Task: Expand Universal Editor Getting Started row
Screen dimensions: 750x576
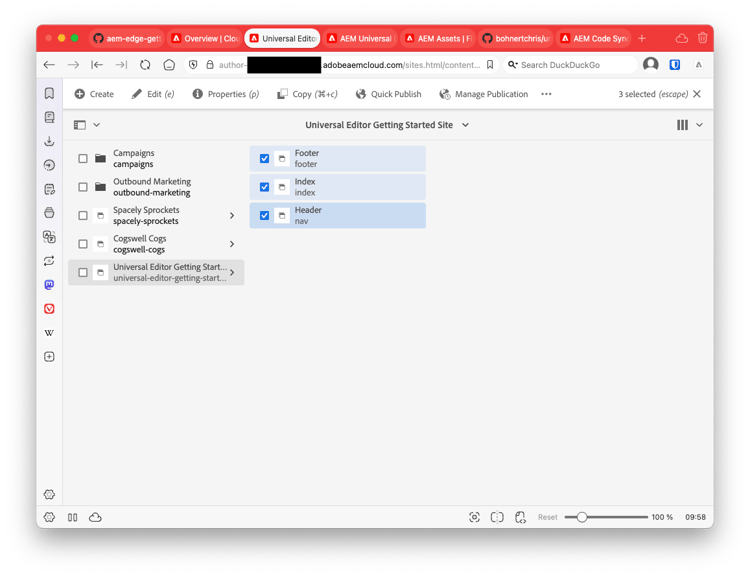Action: click(232, 272)
